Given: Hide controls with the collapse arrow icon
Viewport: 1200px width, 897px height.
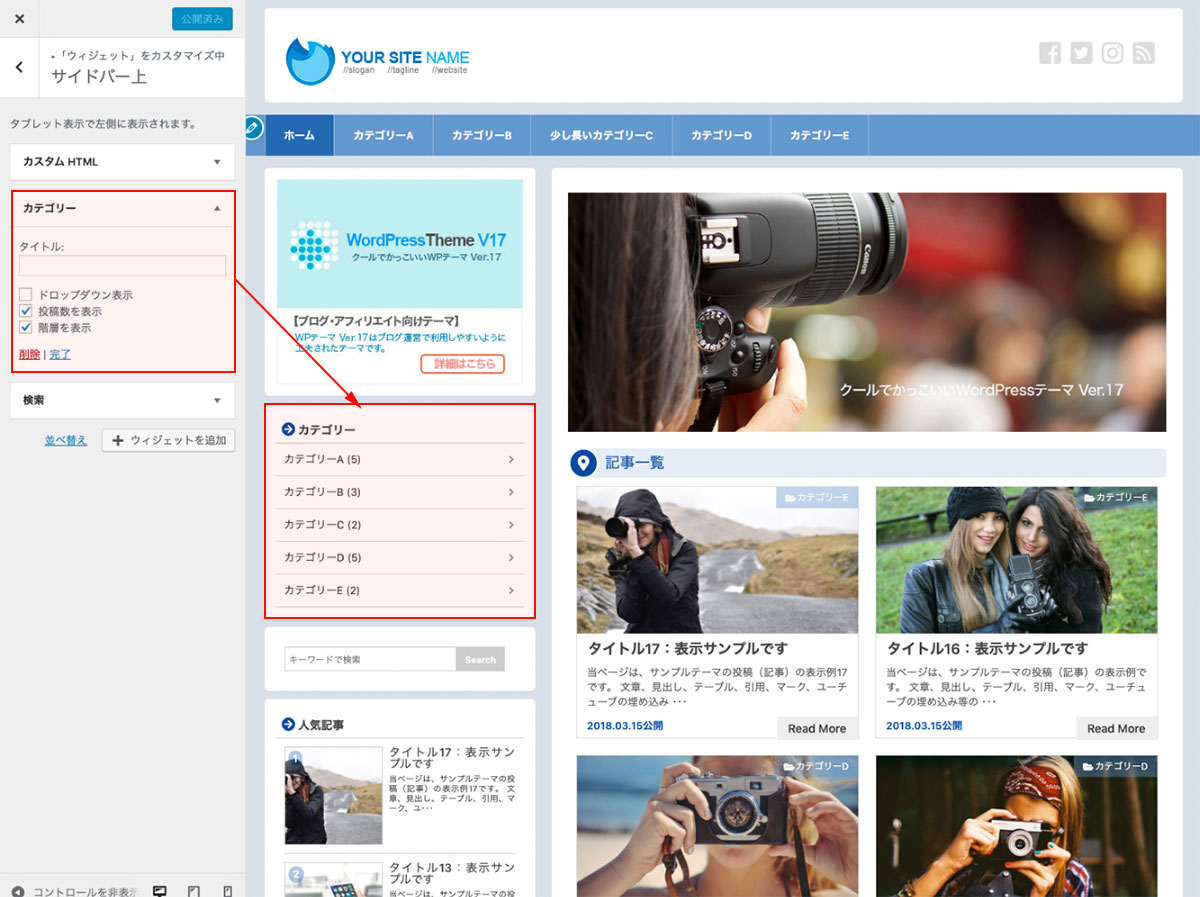Looking at the screenshot, I should (x=17, y=891).
